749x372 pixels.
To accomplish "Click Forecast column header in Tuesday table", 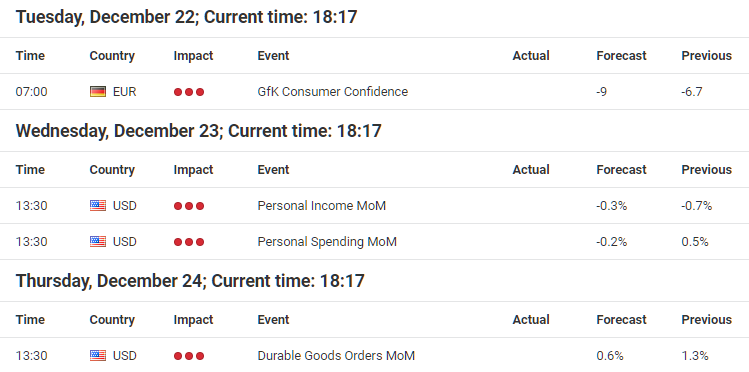I will pyautogui.click(x=621, y=56).
